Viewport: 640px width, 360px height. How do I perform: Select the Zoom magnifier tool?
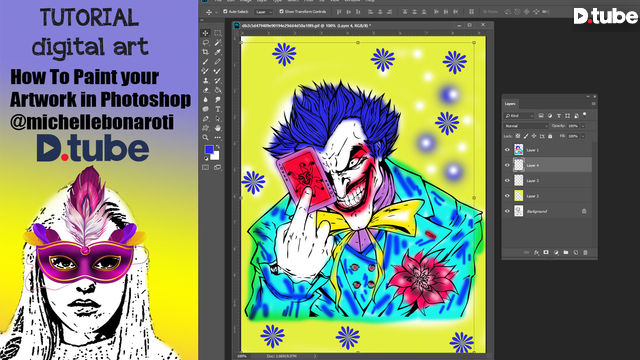pos(205,138)
